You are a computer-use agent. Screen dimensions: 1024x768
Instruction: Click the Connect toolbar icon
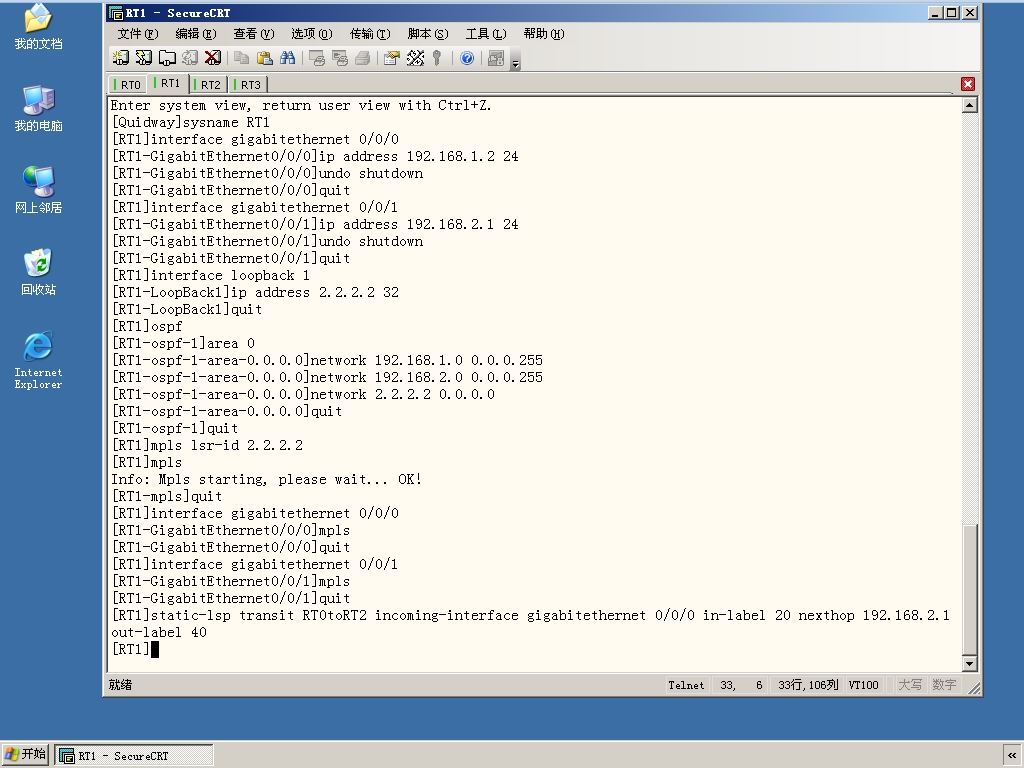121,58
